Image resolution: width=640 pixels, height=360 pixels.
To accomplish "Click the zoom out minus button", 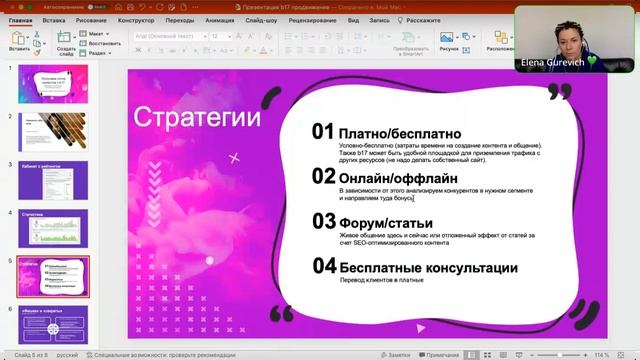I will (x=532, y=355).
